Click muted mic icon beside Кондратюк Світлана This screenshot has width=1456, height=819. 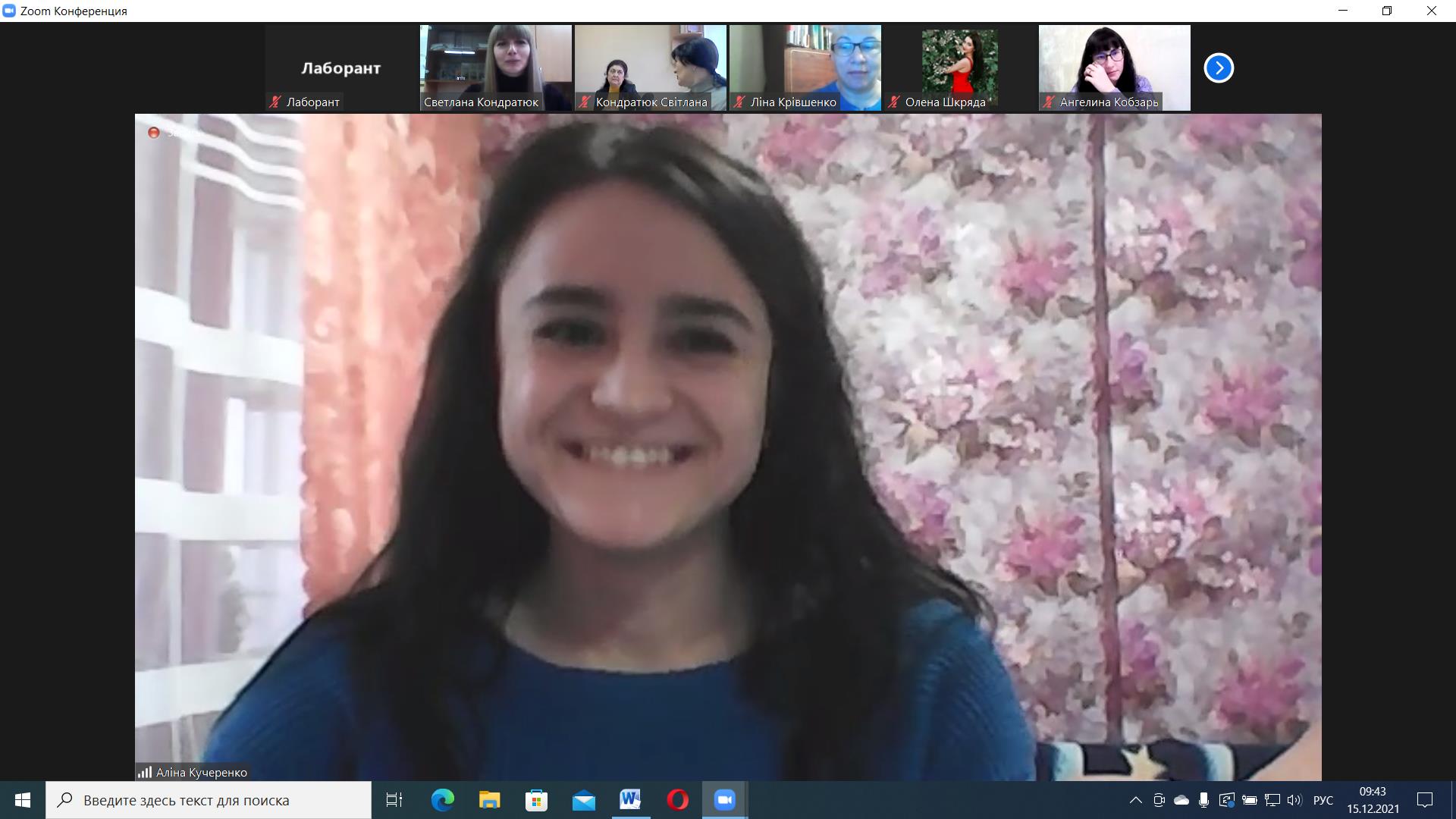pyautogui.click(x=585, y=102)
